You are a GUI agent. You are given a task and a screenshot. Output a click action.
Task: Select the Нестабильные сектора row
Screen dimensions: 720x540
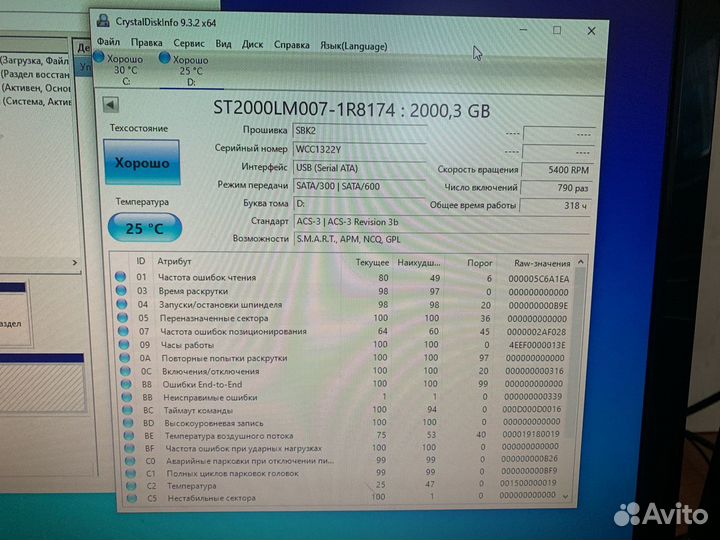coord(343,497)
